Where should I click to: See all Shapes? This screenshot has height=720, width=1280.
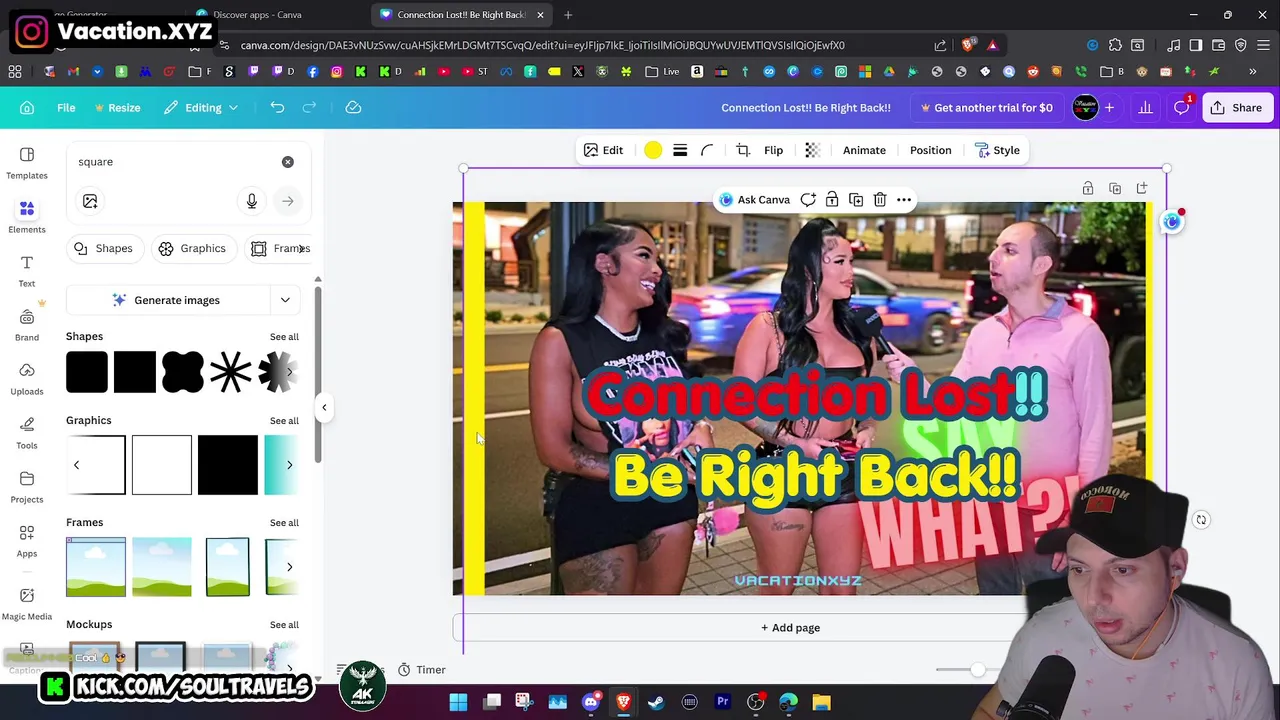(x=284, y=337)
